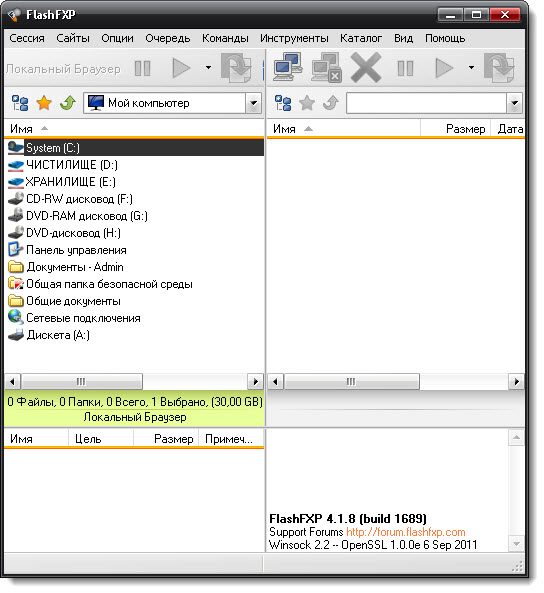Click the left pane play transfer icon
The image size is (544, 593).
[181, 68]
